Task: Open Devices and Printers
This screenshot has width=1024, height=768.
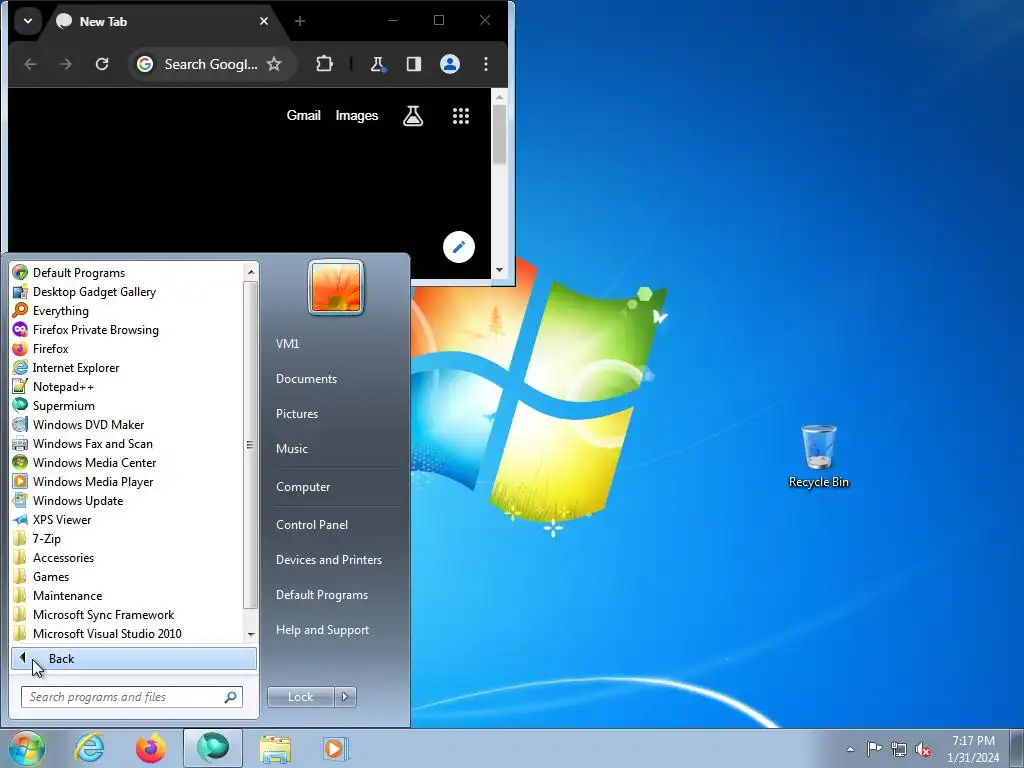Action: (x=335, y=560)
